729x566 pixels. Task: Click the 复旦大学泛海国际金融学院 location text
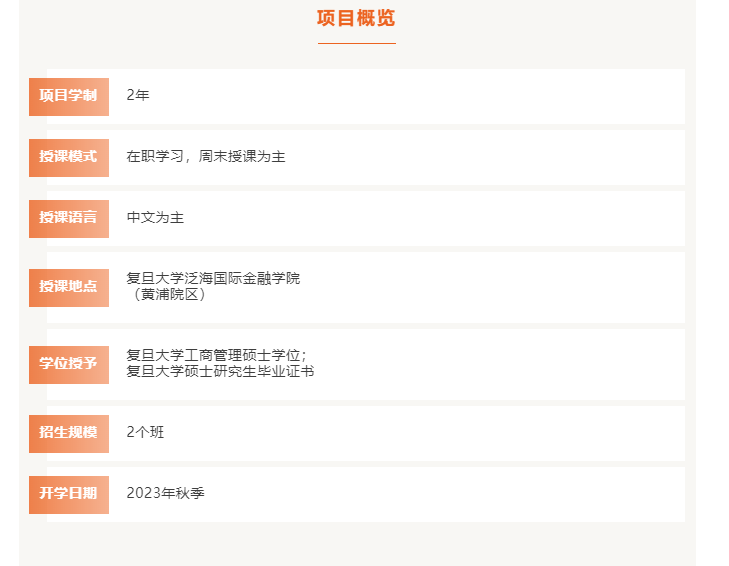[213, 279]
